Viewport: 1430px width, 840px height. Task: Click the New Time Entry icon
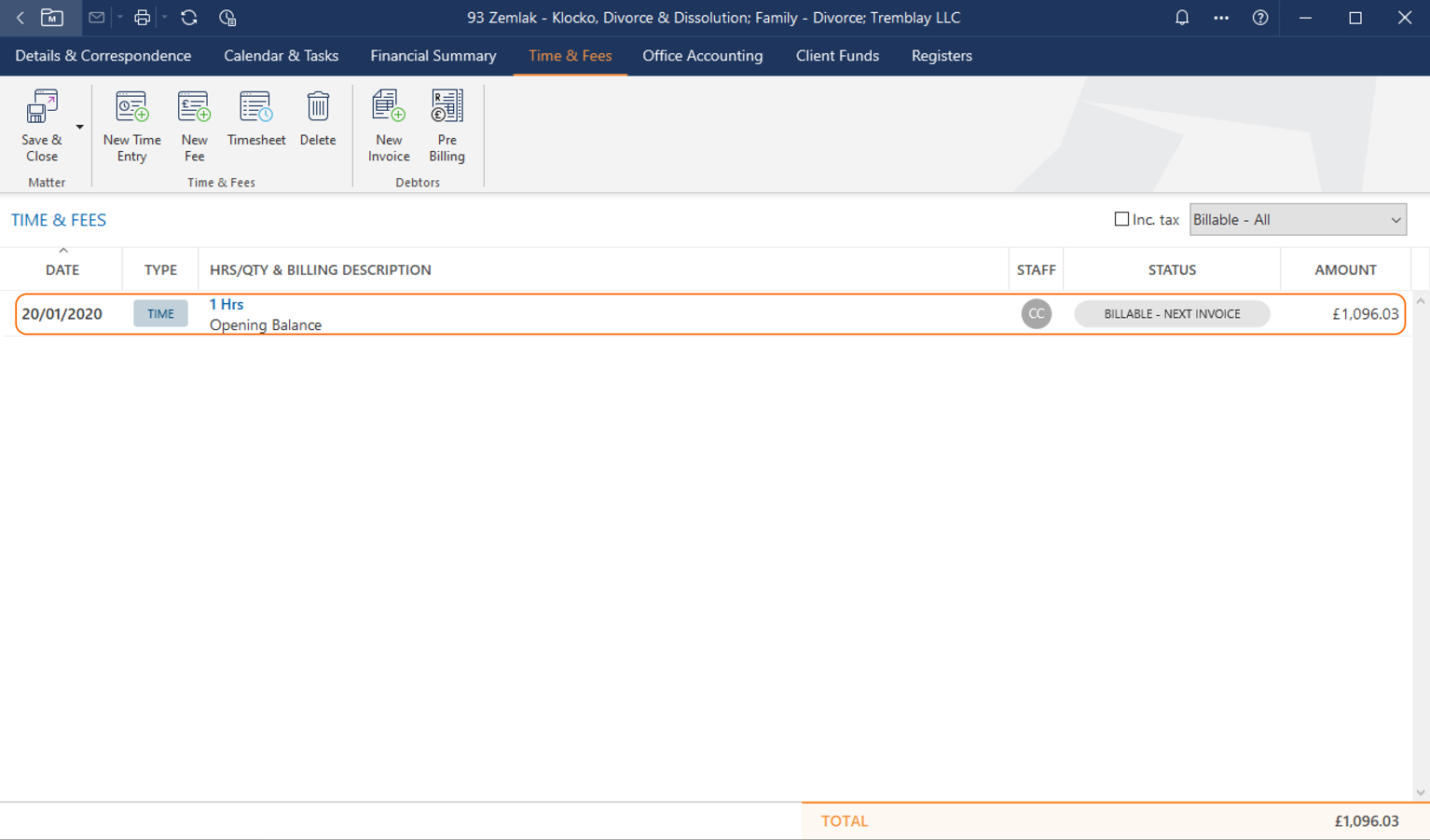pyautogui.click(x=131, y=108)
